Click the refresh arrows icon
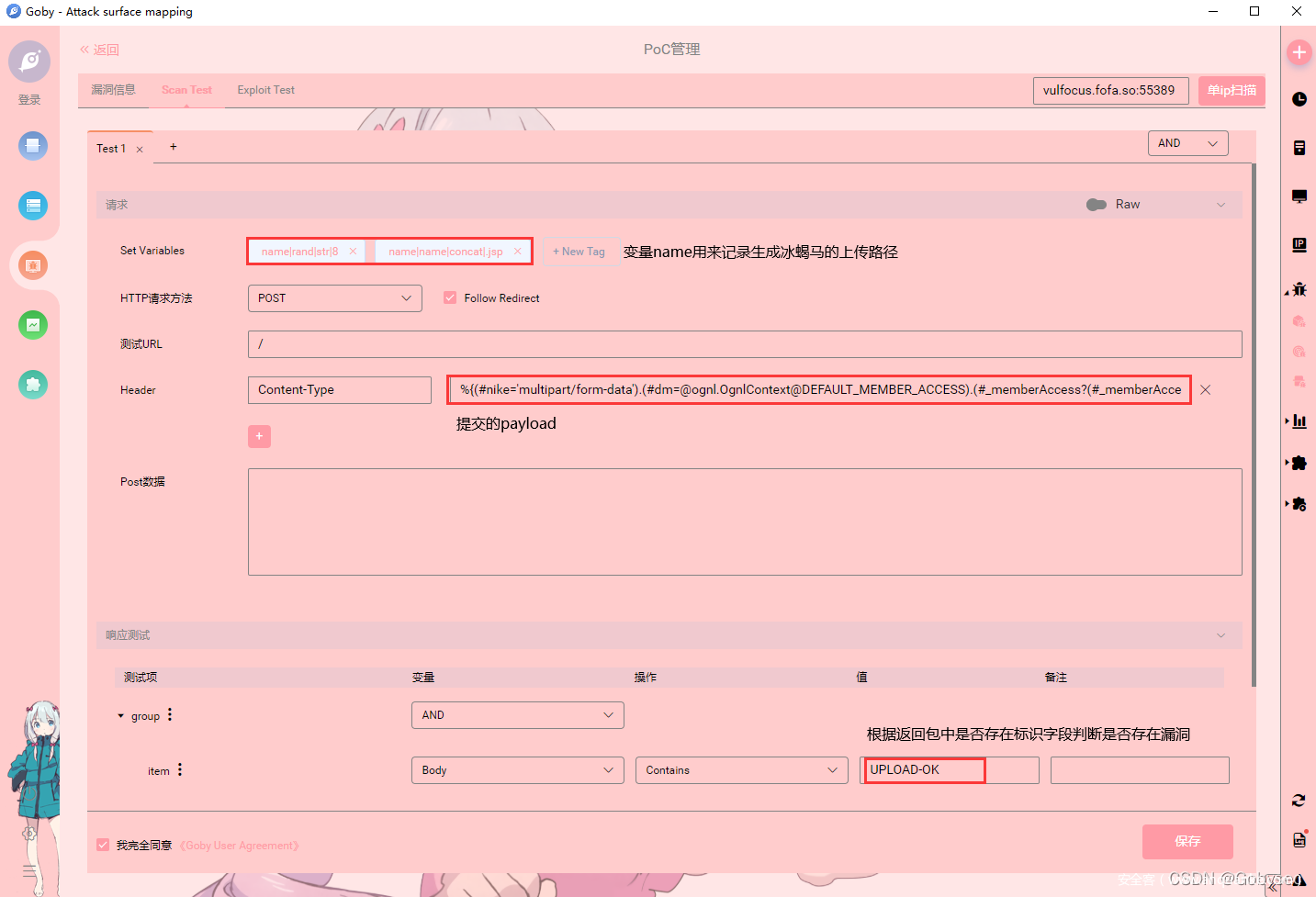 (1299, 801)
